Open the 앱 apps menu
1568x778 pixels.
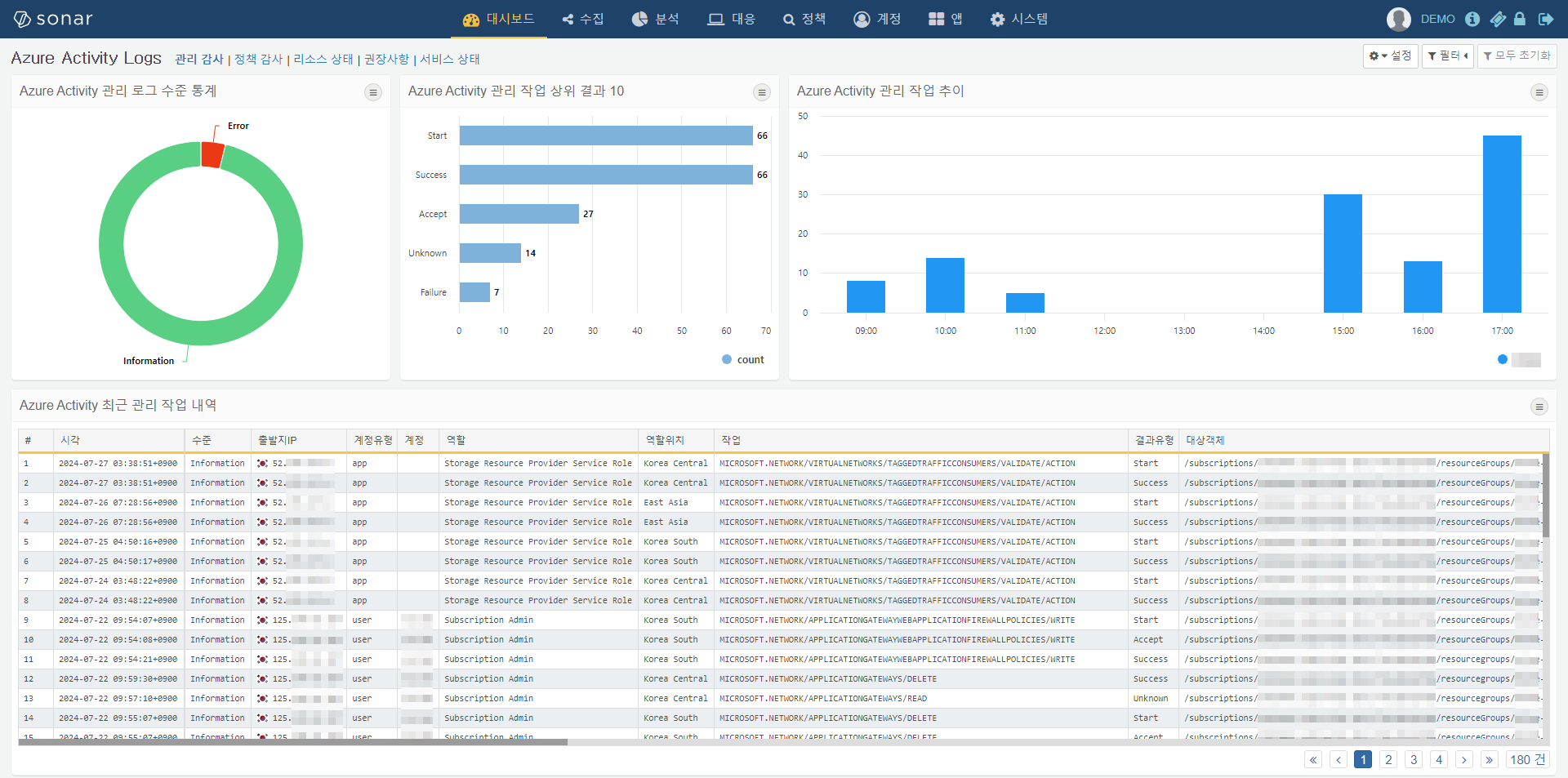[946, 19]
